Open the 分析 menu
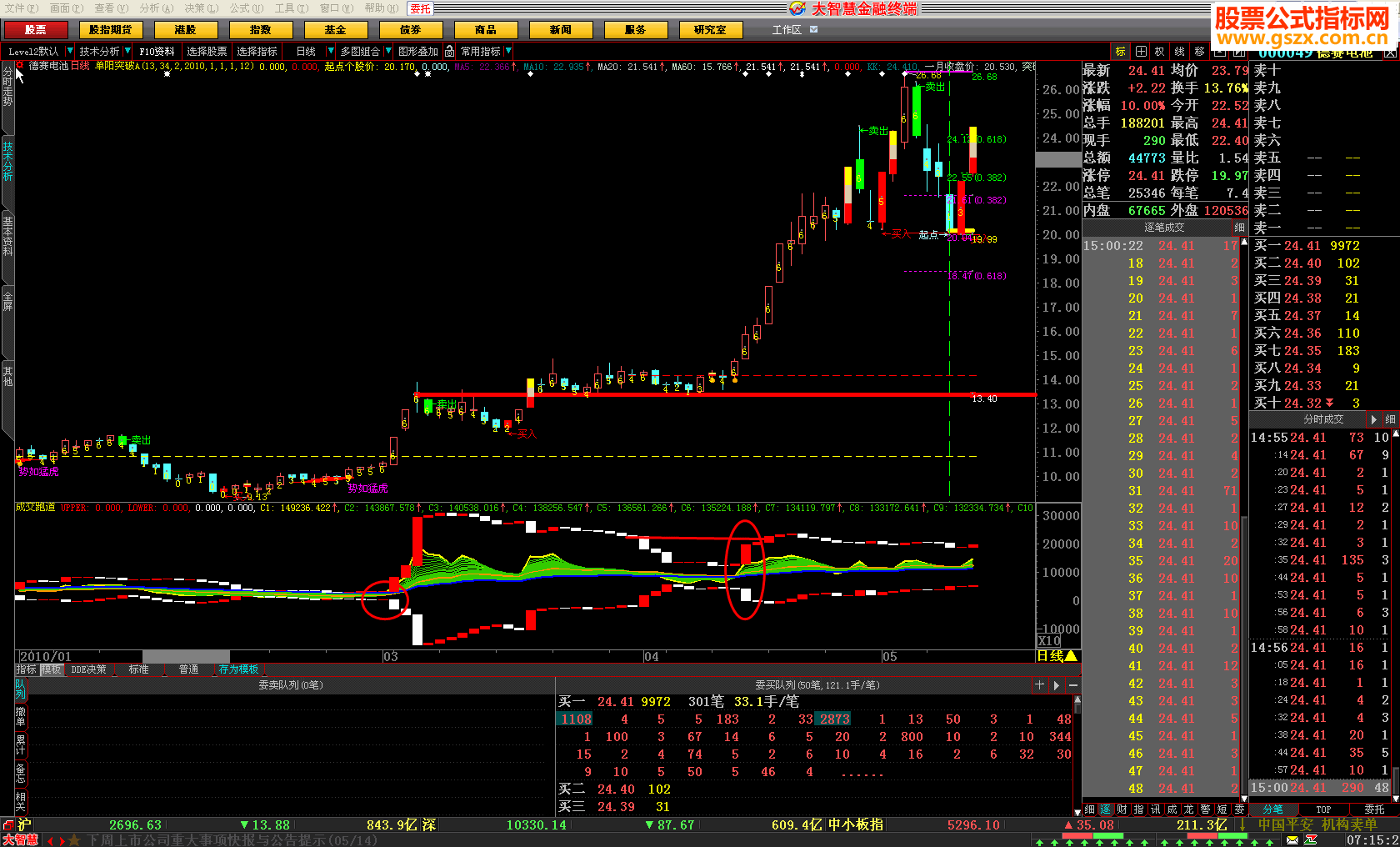Viewport: 1400px width, 847px height. pos(156,8)
